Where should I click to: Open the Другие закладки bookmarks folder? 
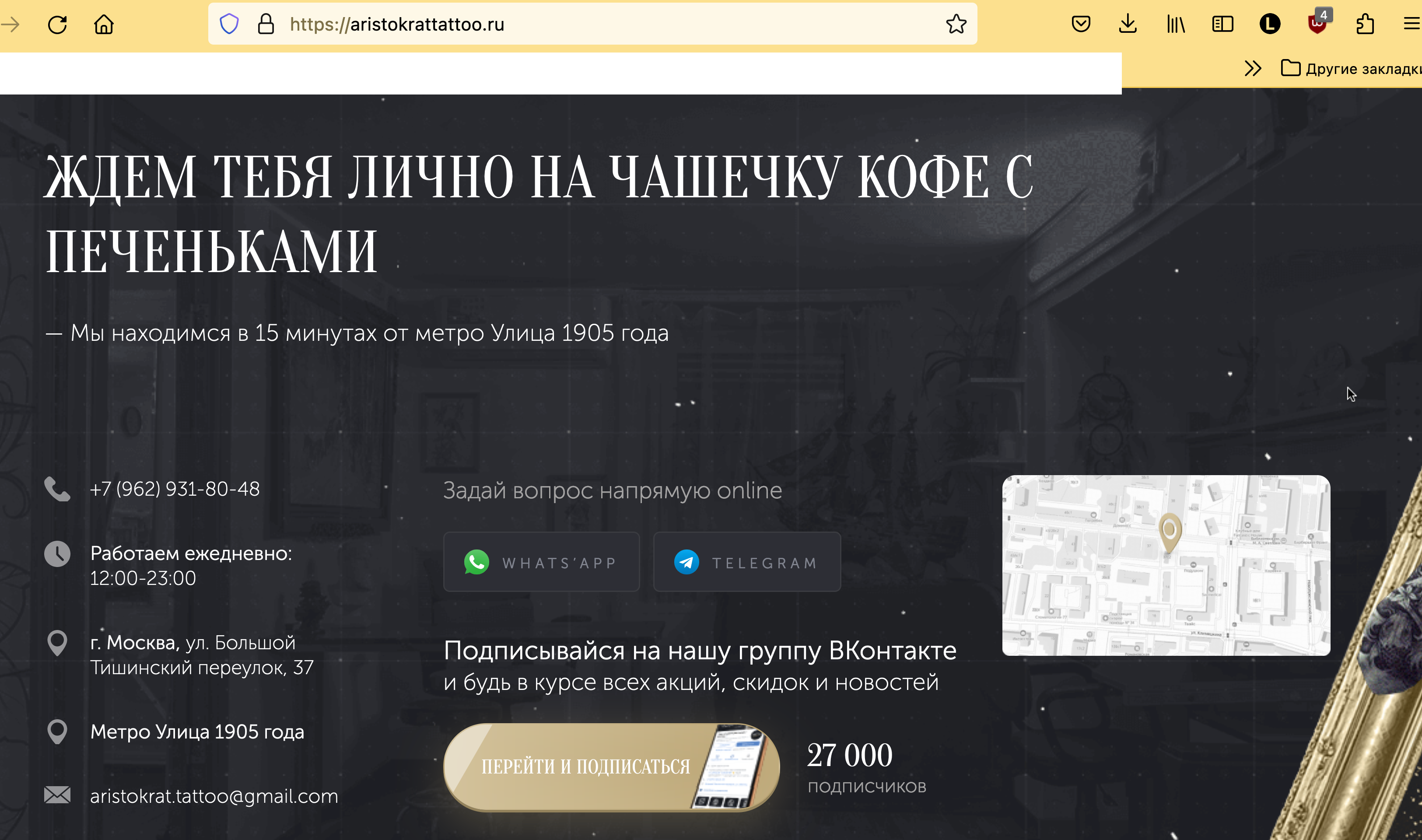1353,69
